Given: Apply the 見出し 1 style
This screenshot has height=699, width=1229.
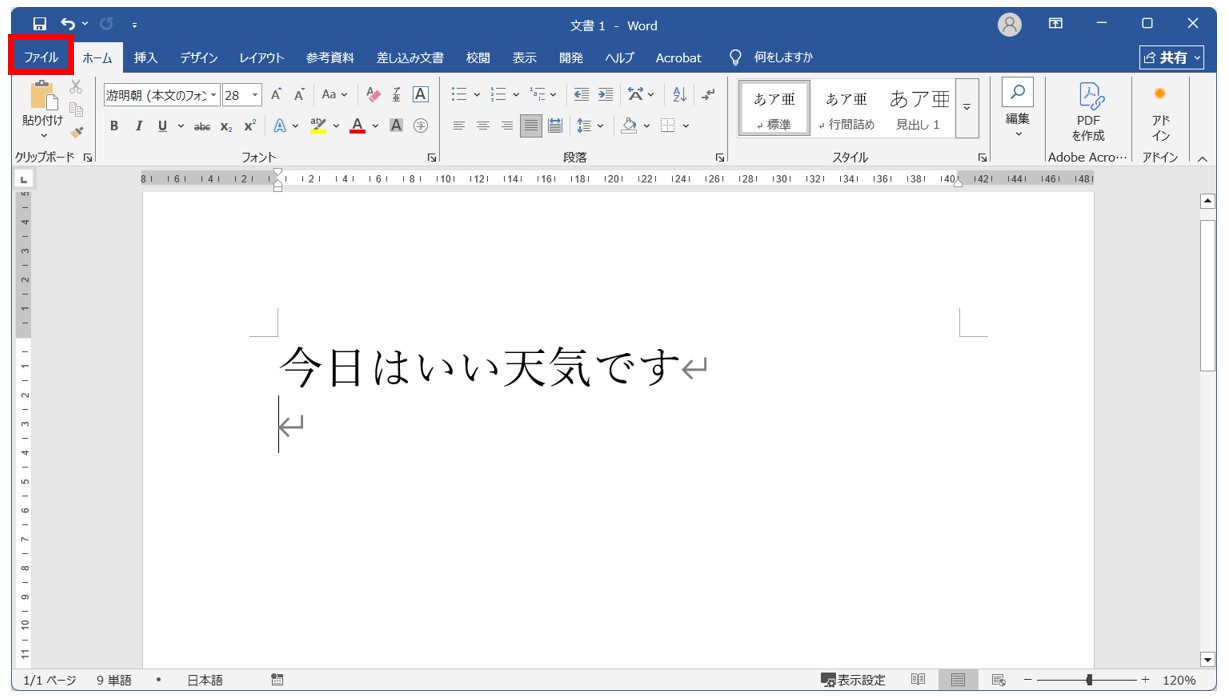Looking at the screenshot, I should pos(919,108).
